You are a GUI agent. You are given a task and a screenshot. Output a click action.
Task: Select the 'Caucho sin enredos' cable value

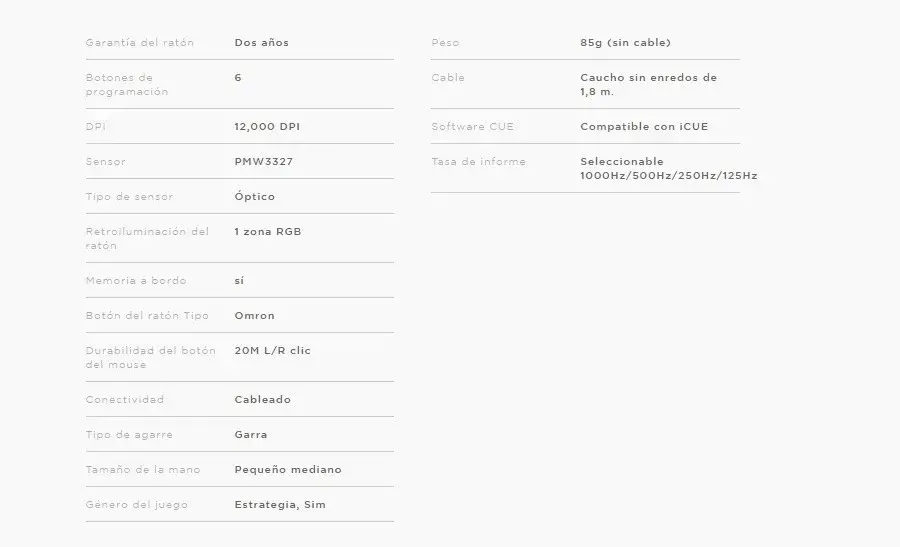click(648, 78)
